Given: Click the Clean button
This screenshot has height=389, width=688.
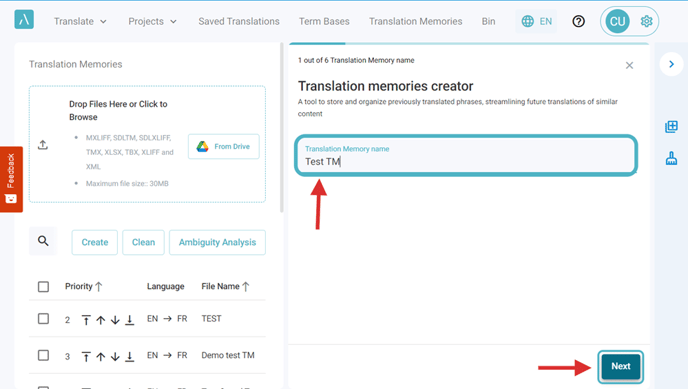Looking at the screenshot, I should (143, 242).
